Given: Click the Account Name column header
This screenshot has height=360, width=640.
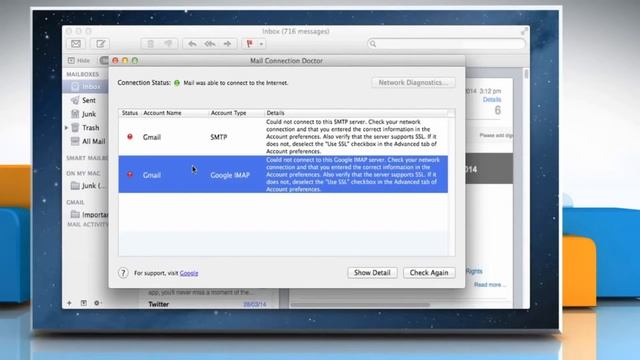Looking at the screenshot, I should tap(175, 113).
